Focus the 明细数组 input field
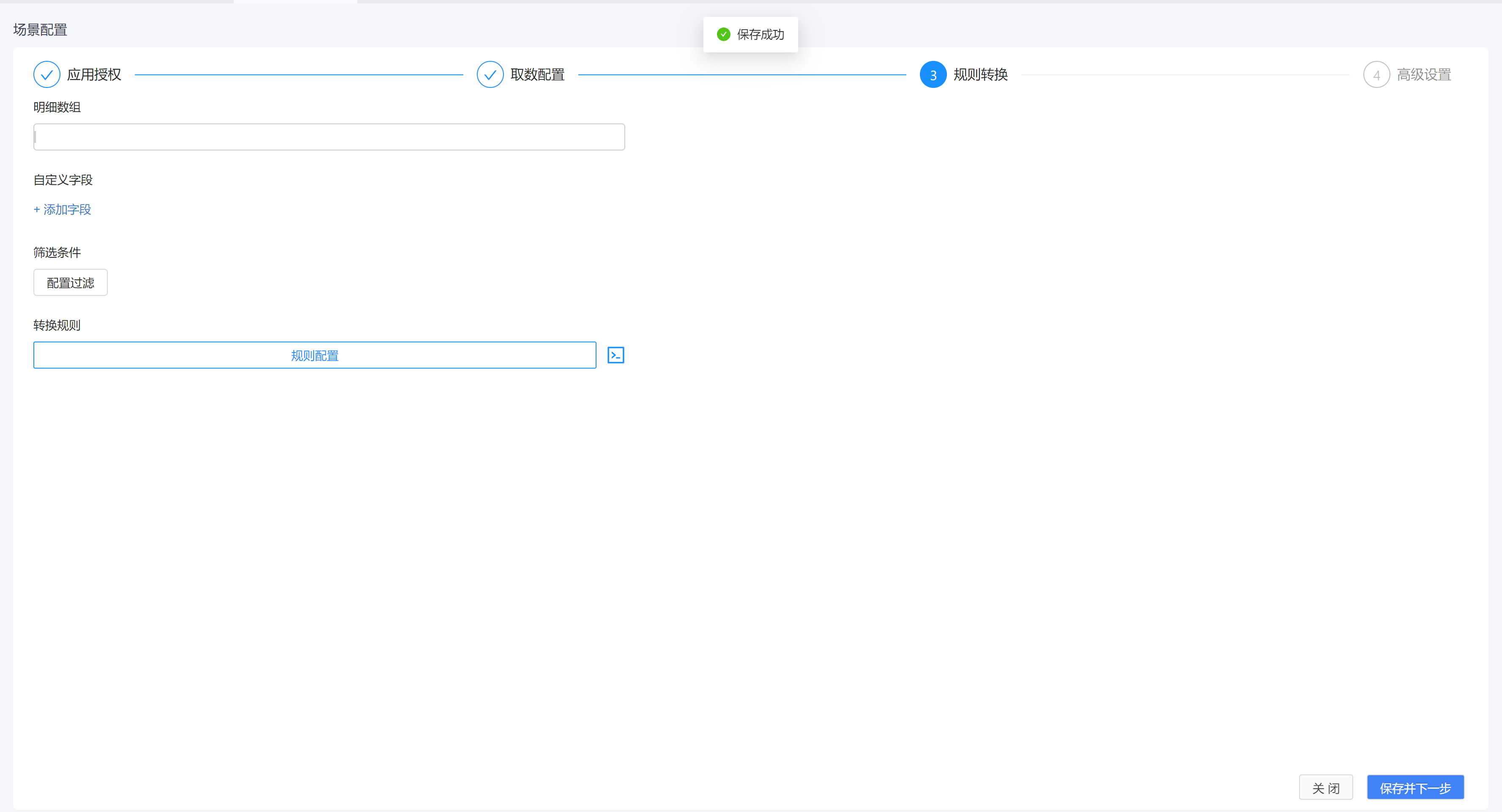 click(329, 137)
